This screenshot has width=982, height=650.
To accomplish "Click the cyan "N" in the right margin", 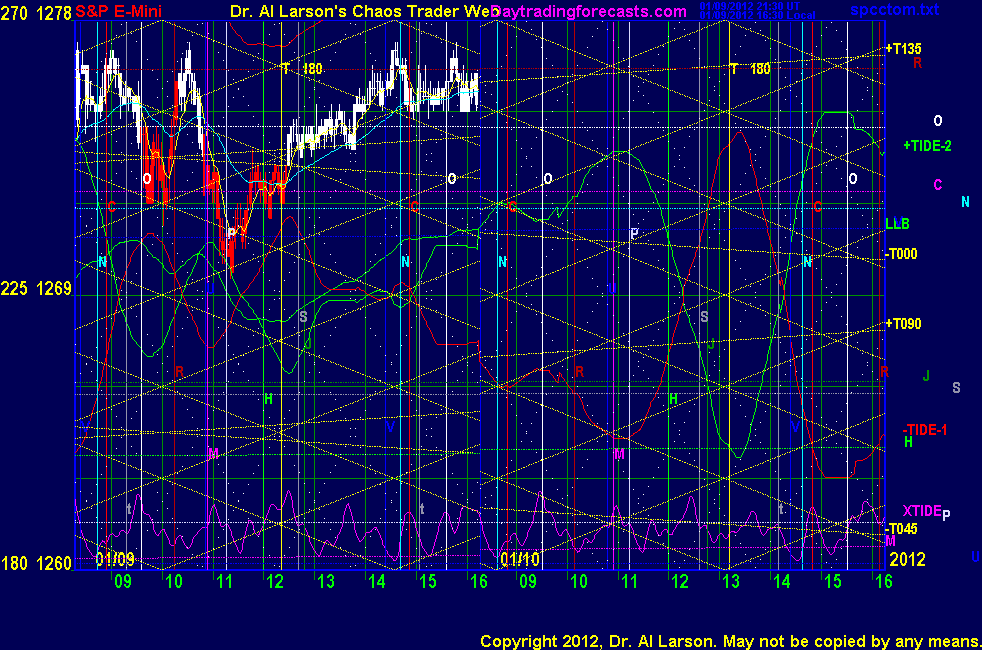I will tap(965, 202).
